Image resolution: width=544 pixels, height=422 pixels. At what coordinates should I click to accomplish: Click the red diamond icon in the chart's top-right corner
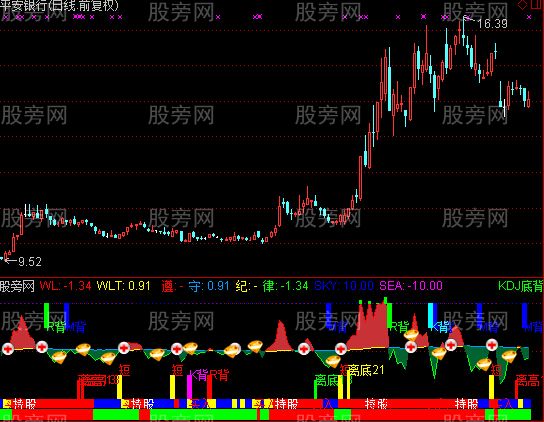point(522,5)
